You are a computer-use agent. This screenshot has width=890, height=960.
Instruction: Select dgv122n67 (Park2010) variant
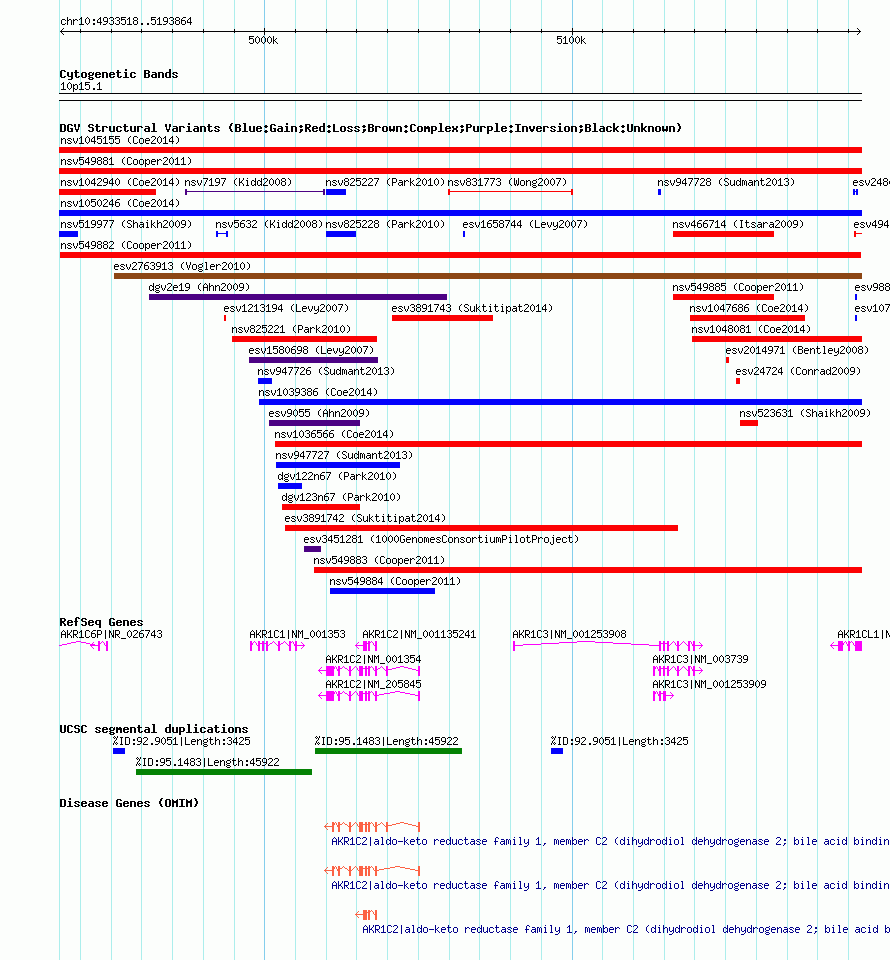[x=290, y=486]
